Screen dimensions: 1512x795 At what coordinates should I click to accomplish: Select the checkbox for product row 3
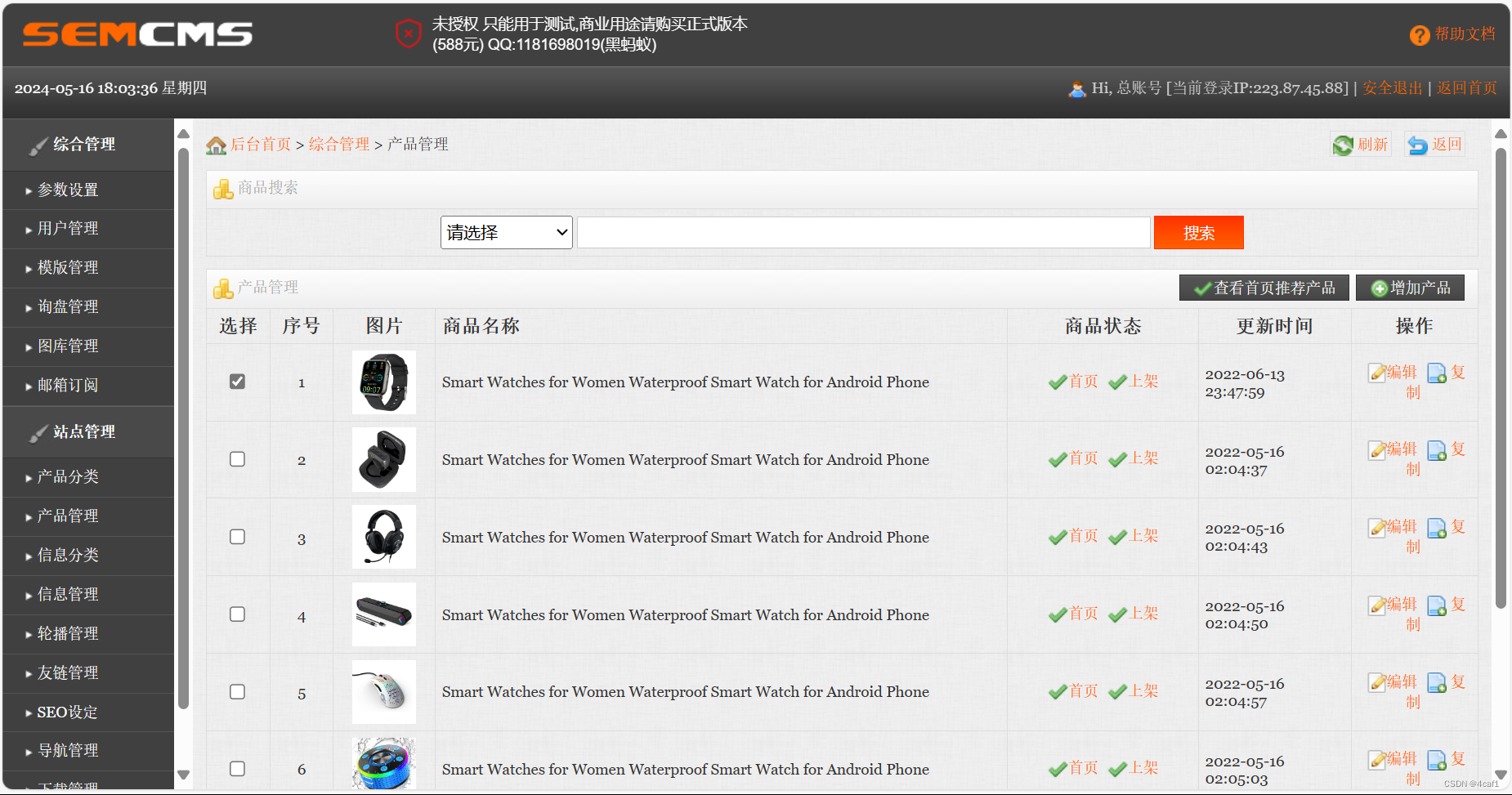tap(237, 537)
